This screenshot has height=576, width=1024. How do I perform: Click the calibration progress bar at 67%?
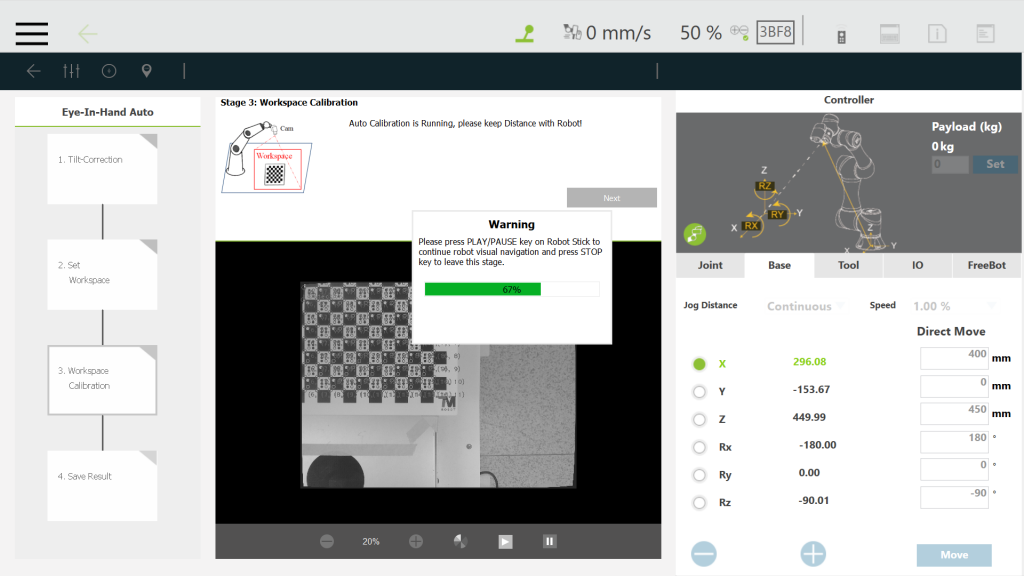click(x=511, y=289)
